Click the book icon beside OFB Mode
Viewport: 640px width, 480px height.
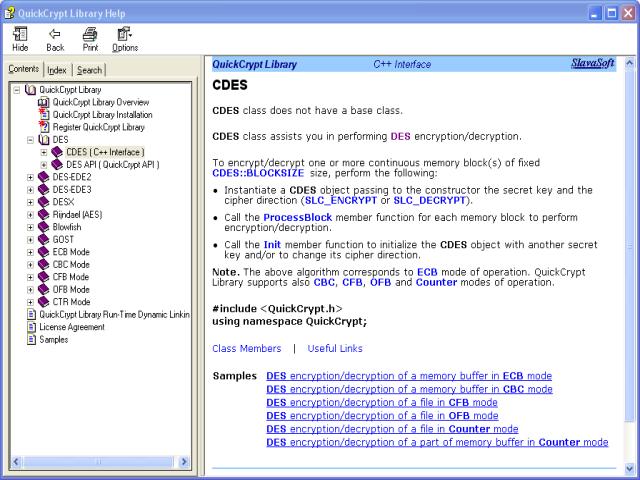tap(44, 289)
